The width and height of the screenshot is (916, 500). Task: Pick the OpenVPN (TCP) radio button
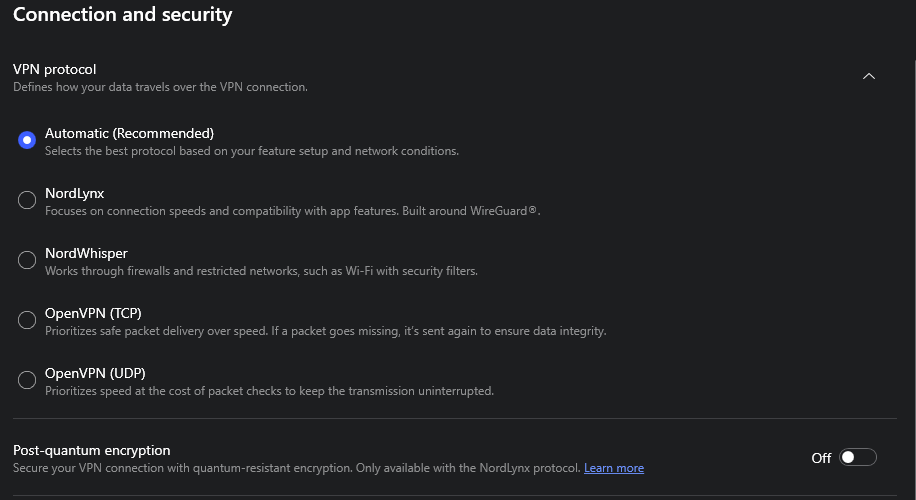click(x=27, y=320)
